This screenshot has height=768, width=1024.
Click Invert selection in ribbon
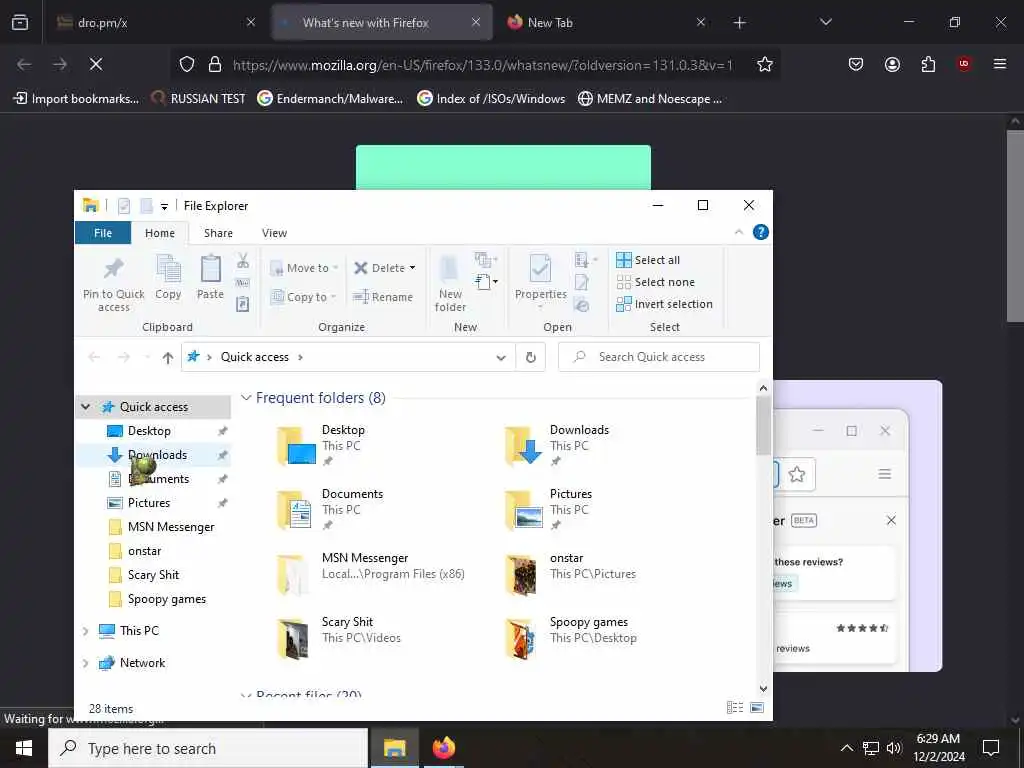[665, 304]
